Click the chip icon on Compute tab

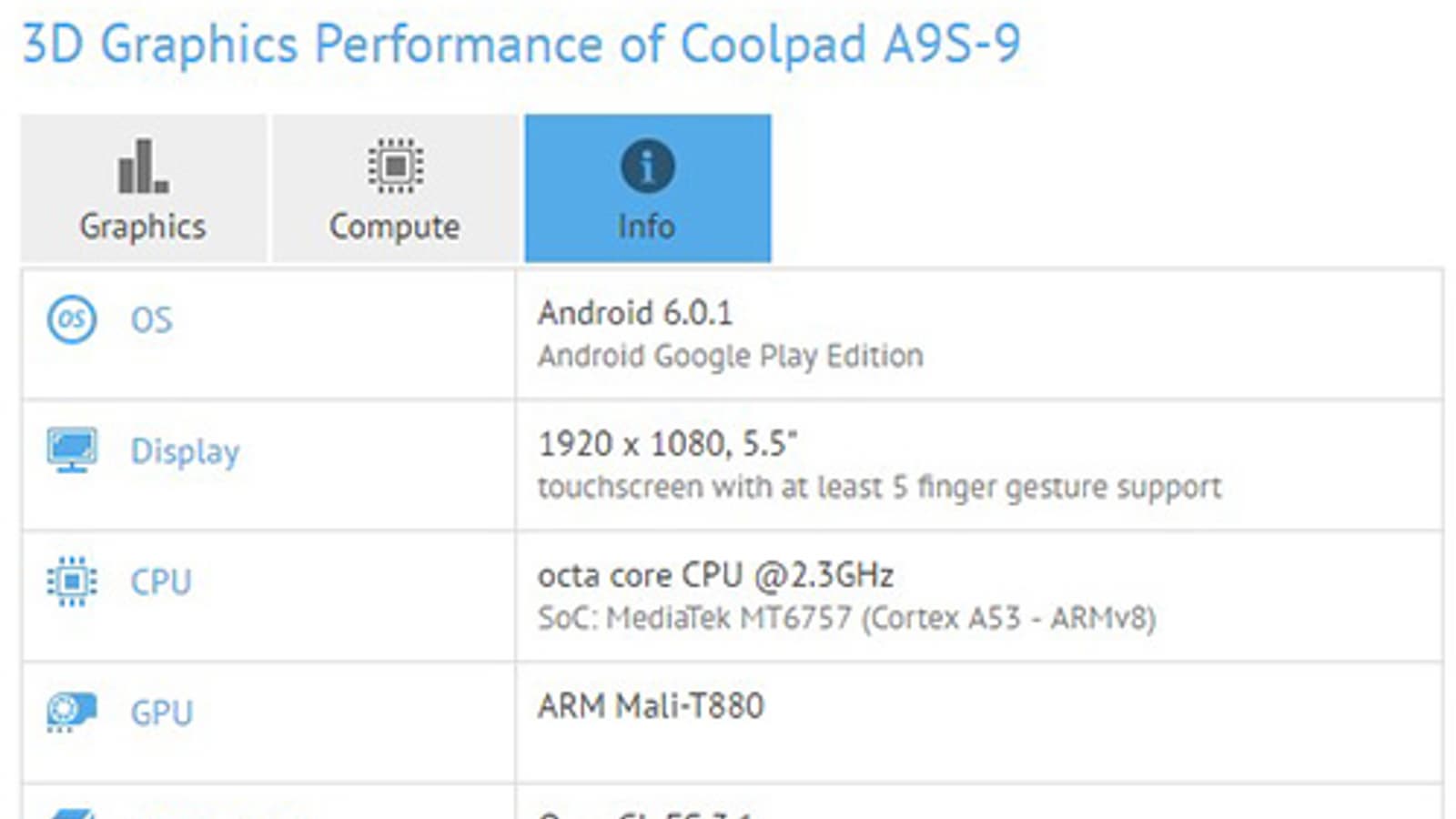click(x=395, y=166)
